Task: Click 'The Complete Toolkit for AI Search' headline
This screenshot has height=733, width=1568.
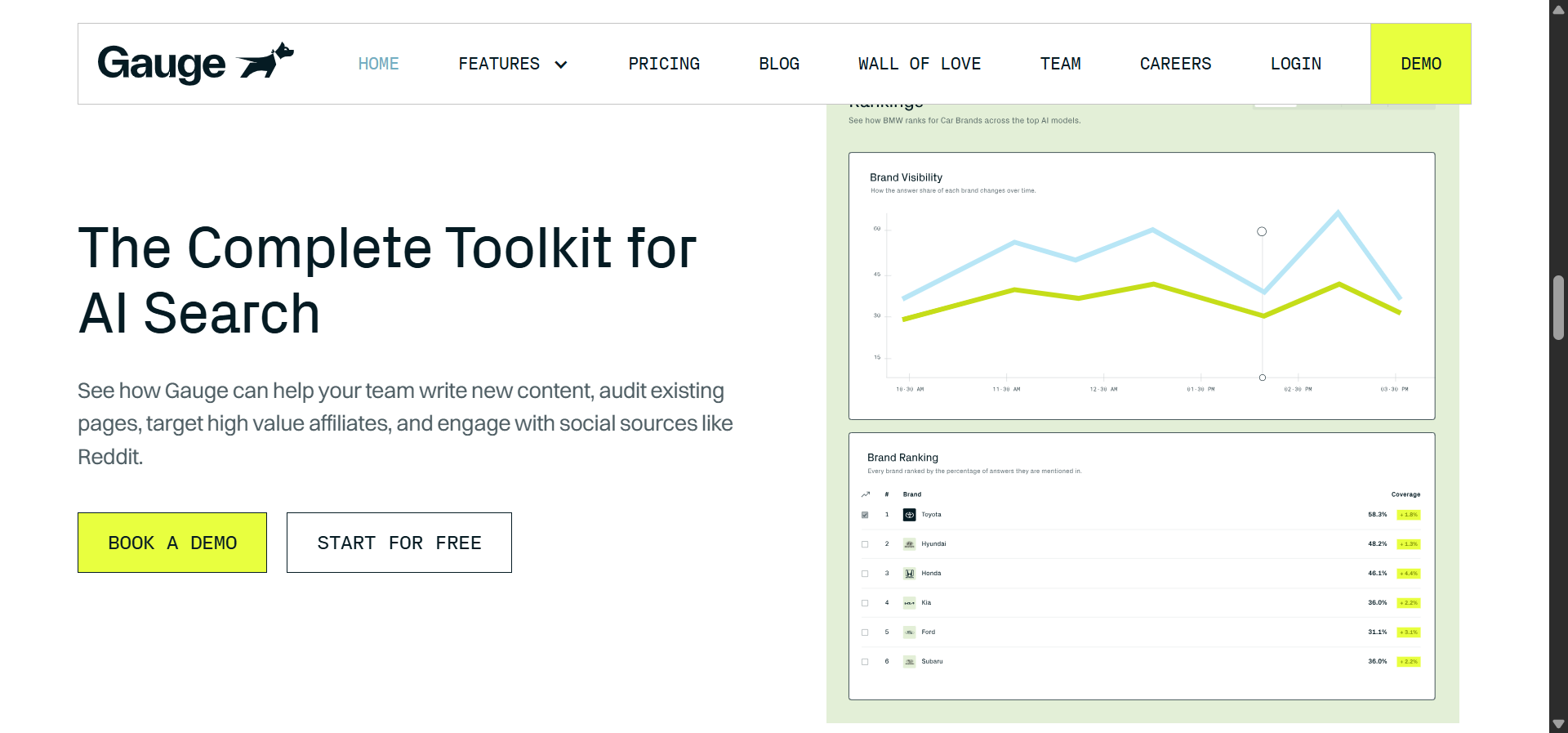Action: click(x=387, y=280)
